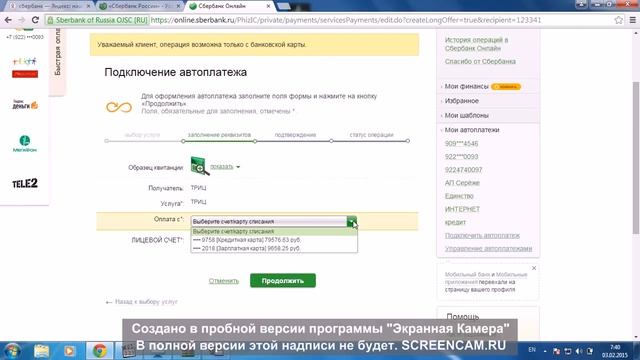Open Chrome from the taskbar
The height and width of the screenshot is (360, 640).
pos(99,351)
